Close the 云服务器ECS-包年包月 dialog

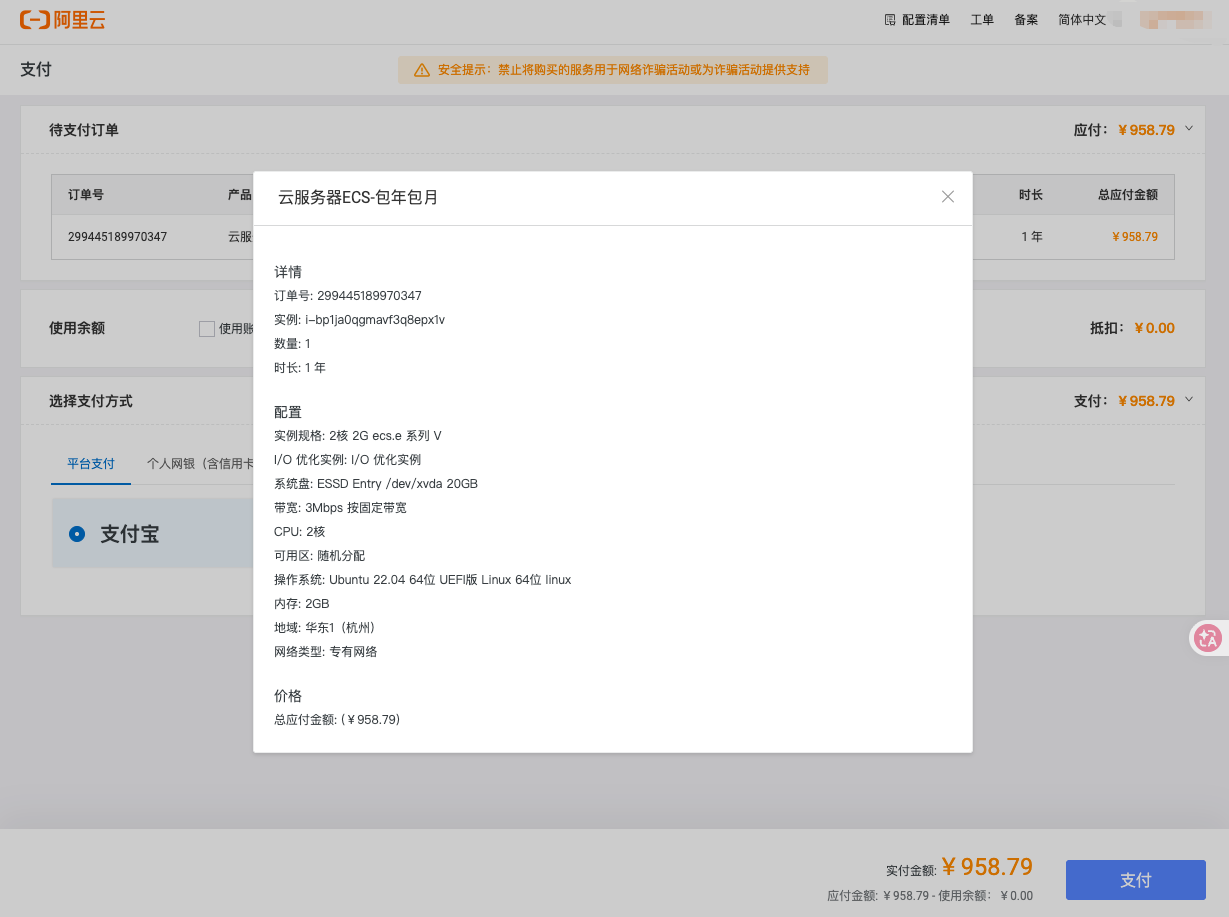948,197
